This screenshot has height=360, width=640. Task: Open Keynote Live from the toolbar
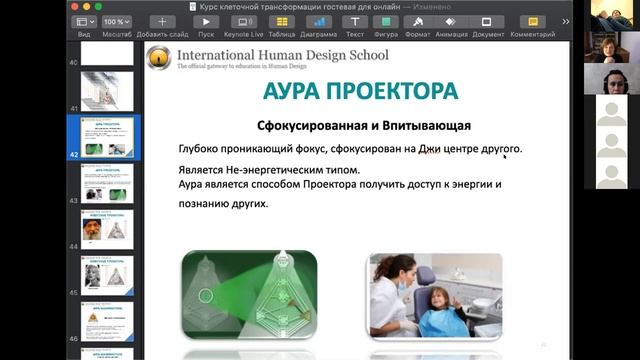point(244,22)
